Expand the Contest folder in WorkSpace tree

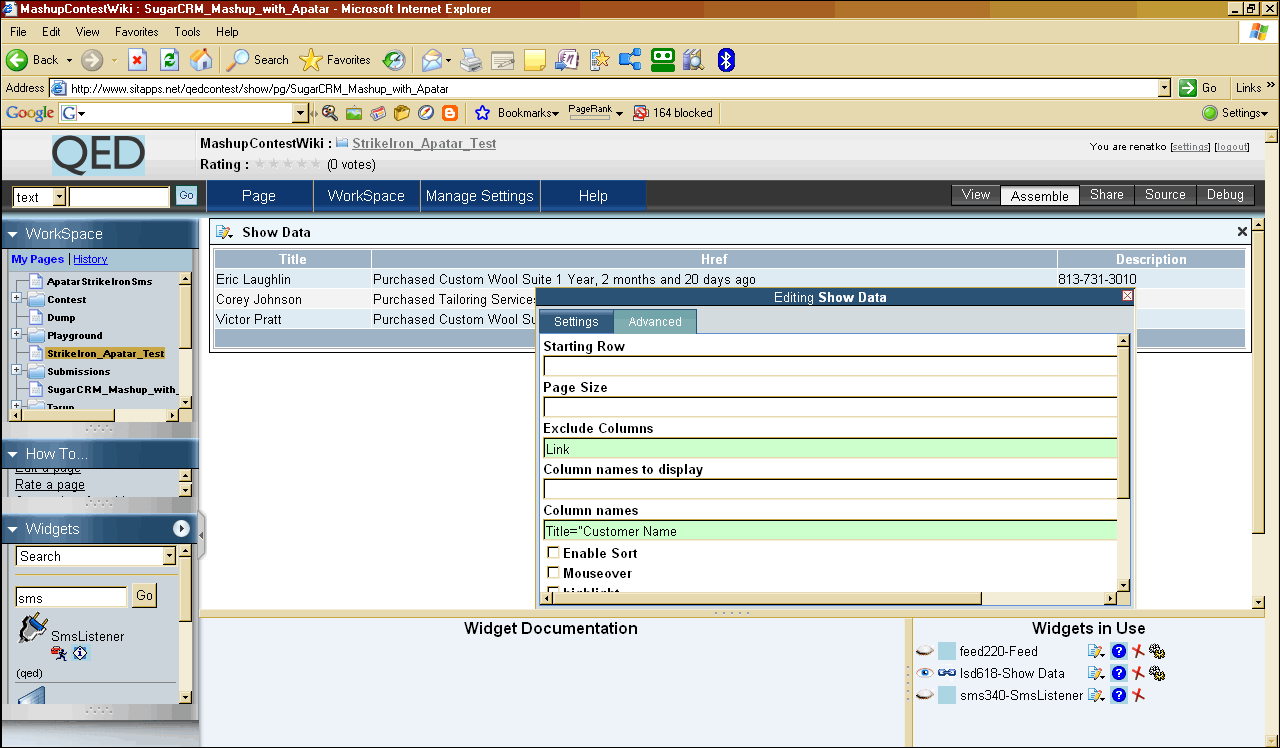(16, 298)
